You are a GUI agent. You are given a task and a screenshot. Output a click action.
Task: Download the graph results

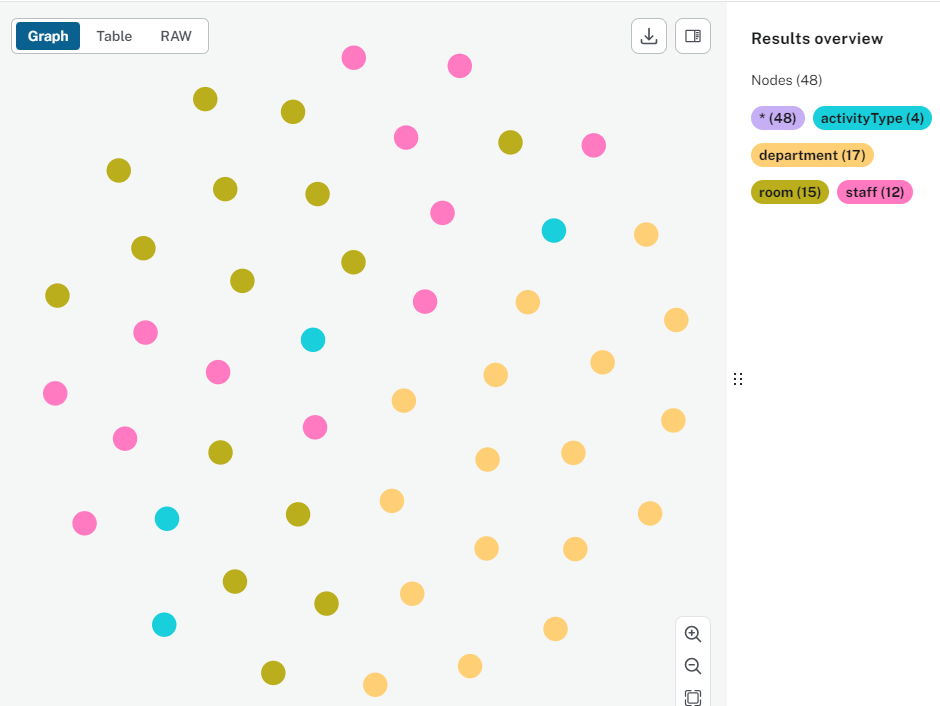pyautogui.click(x=649, y=36)
